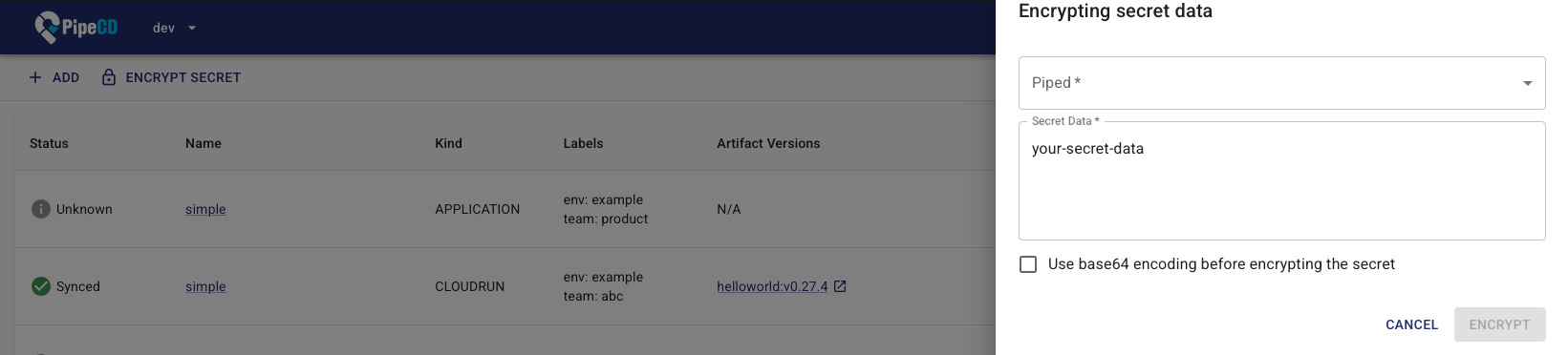Expand the dev project dropdown arrow
This screenshot has height=355, width=1568.
(x=192, y=28)
